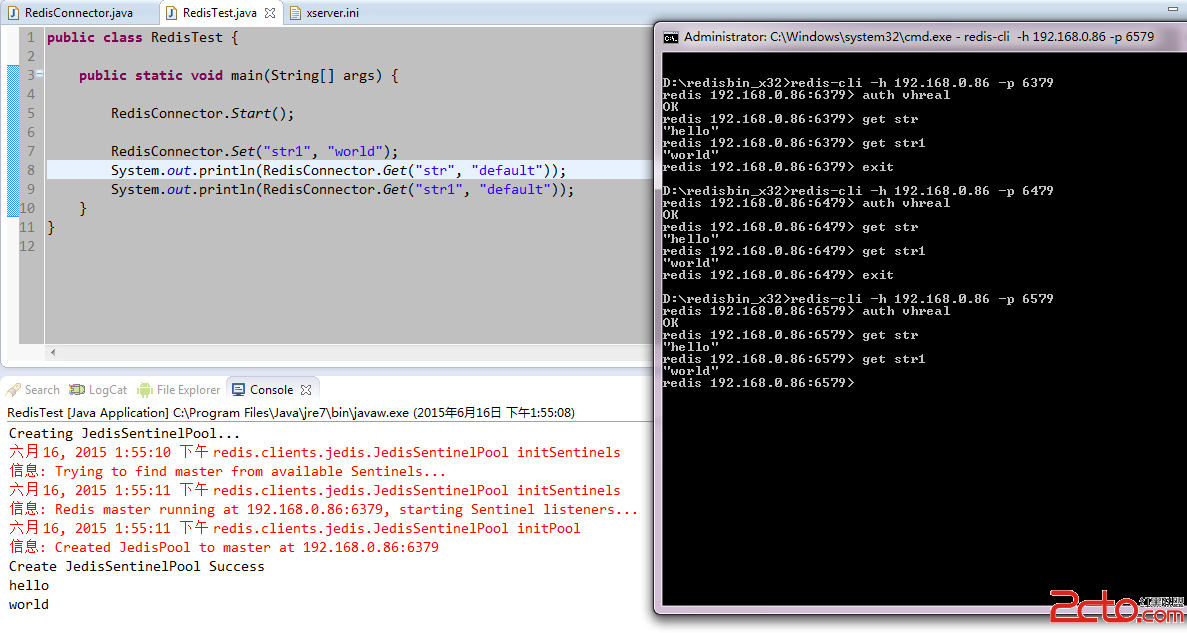Click the RedisConnector.Set str1 world line
The image size is (1187, 633).
pos(254,151)
